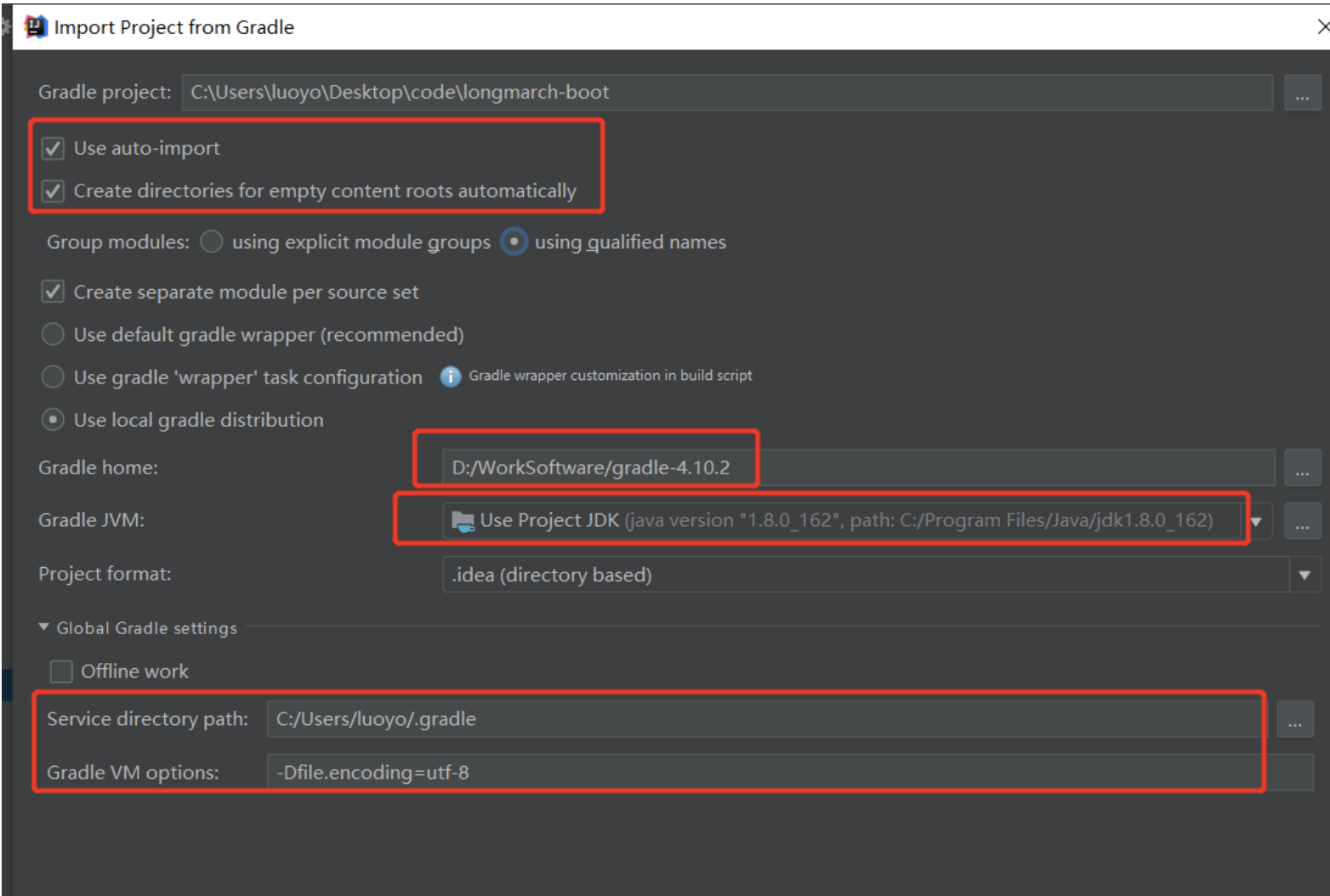The width and height of the screenshot is (1330, 896).
Task: Click the info icon beside Gradle wrapper customization
Action: point(450,376)
